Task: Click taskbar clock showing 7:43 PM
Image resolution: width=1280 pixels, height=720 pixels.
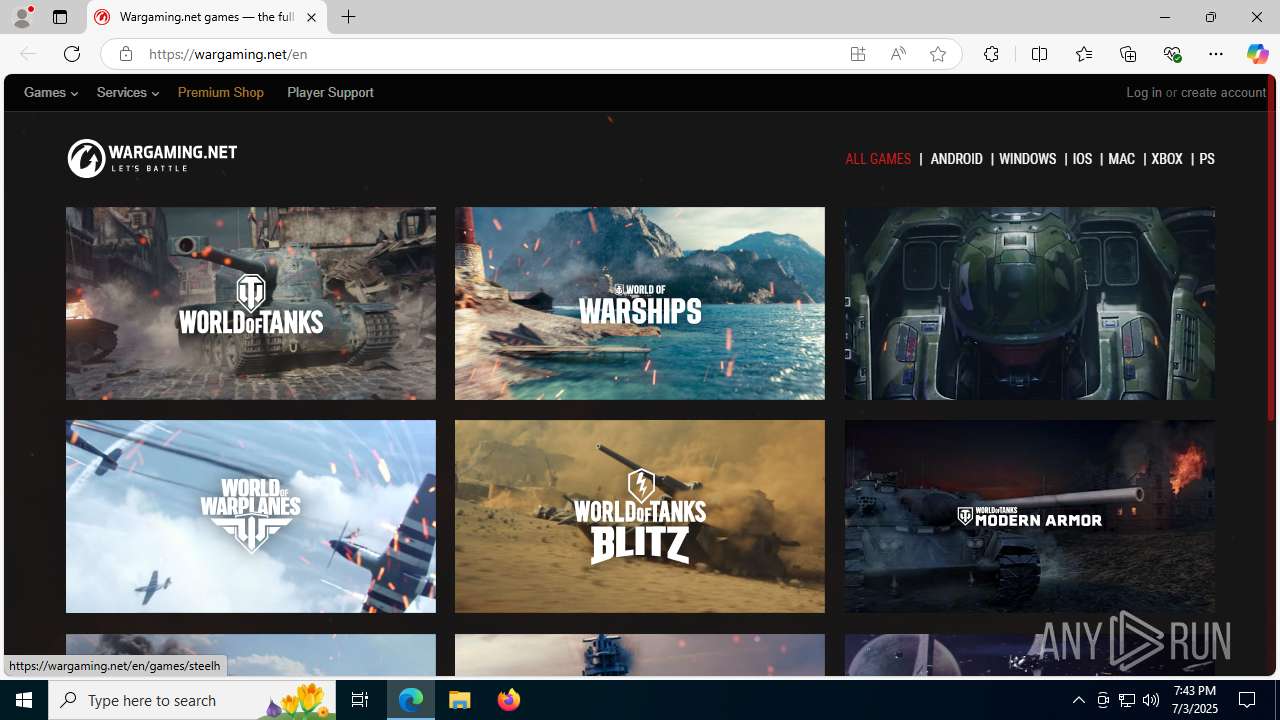Action: [1195, 700]
